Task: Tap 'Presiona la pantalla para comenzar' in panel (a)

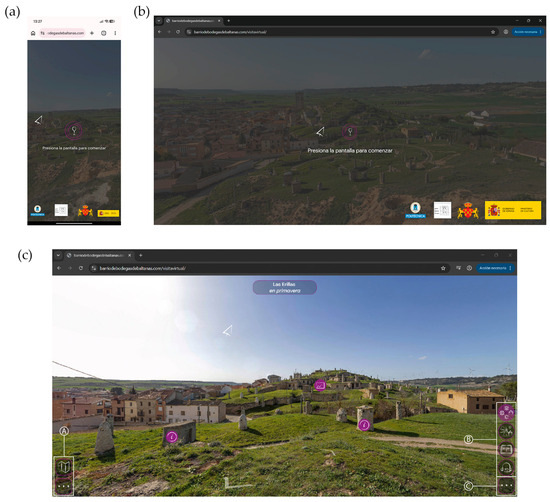Action: click(x=74, y=148)
